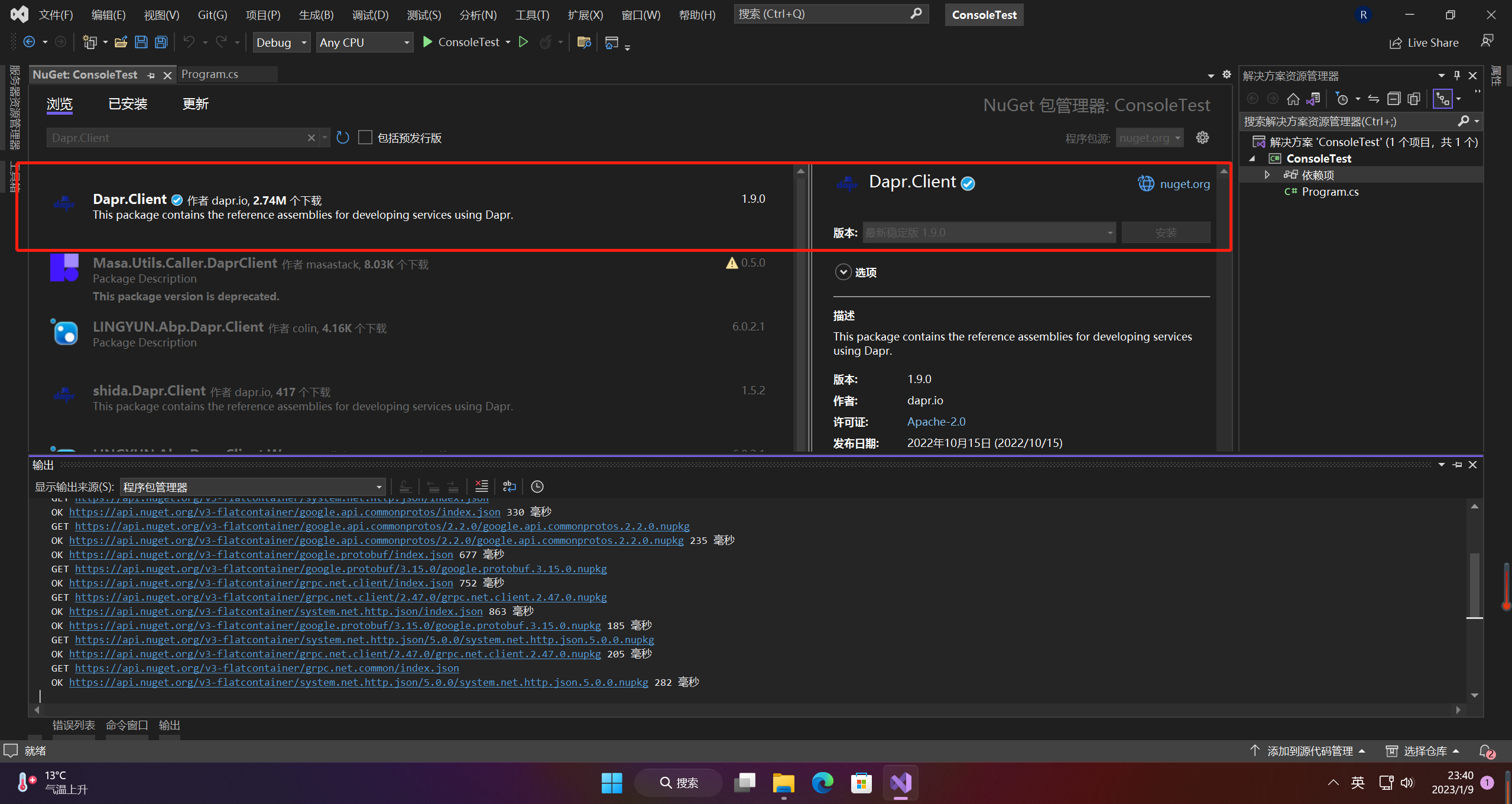Click the save file icon
1512x804 pixels.
pos(141,42)
